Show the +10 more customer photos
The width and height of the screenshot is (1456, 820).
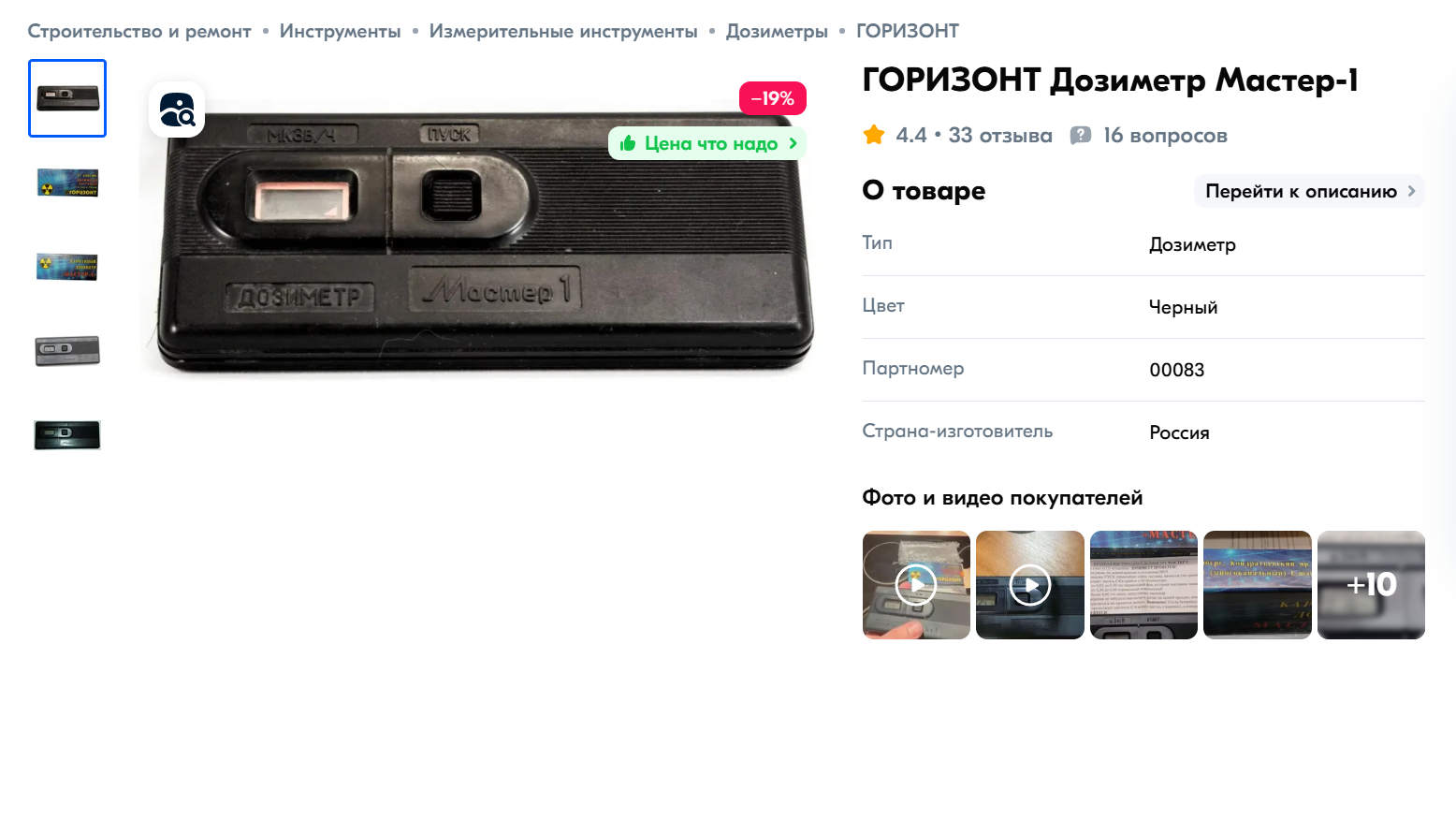(1371, 585)
